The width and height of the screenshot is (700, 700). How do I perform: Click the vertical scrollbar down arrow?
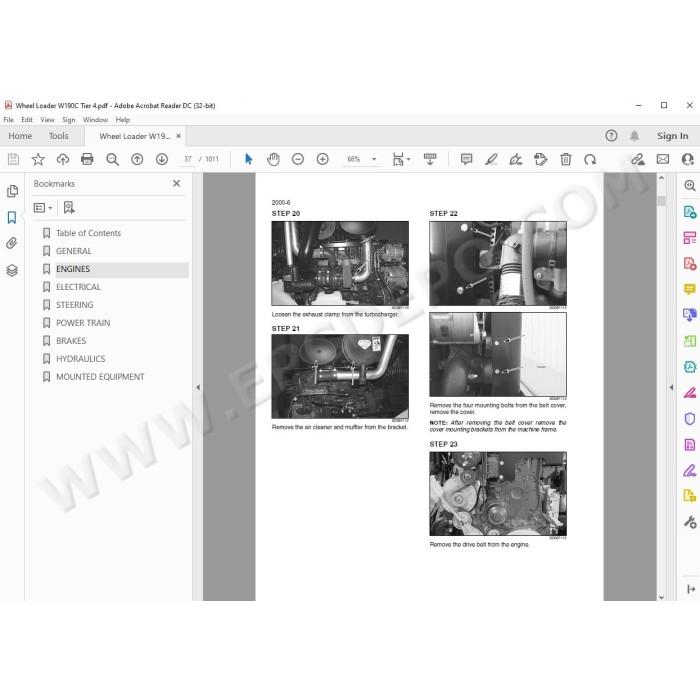click(x=662, y=597)
